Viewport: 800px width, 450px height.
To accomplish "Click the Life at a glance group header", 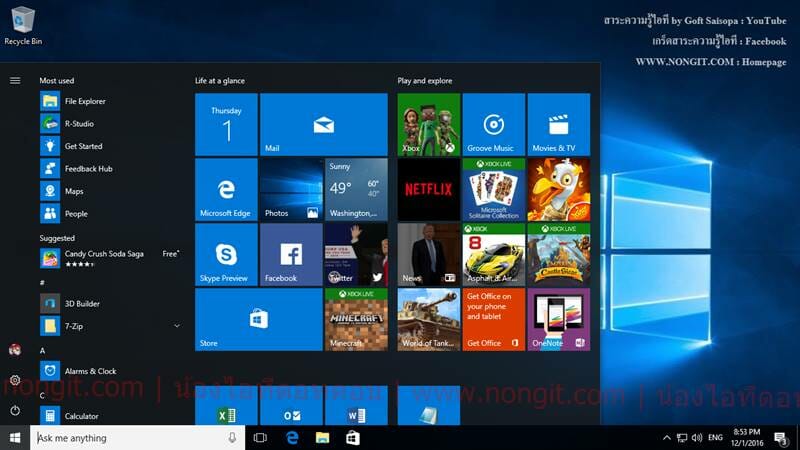I will click(x=219, y=81).
